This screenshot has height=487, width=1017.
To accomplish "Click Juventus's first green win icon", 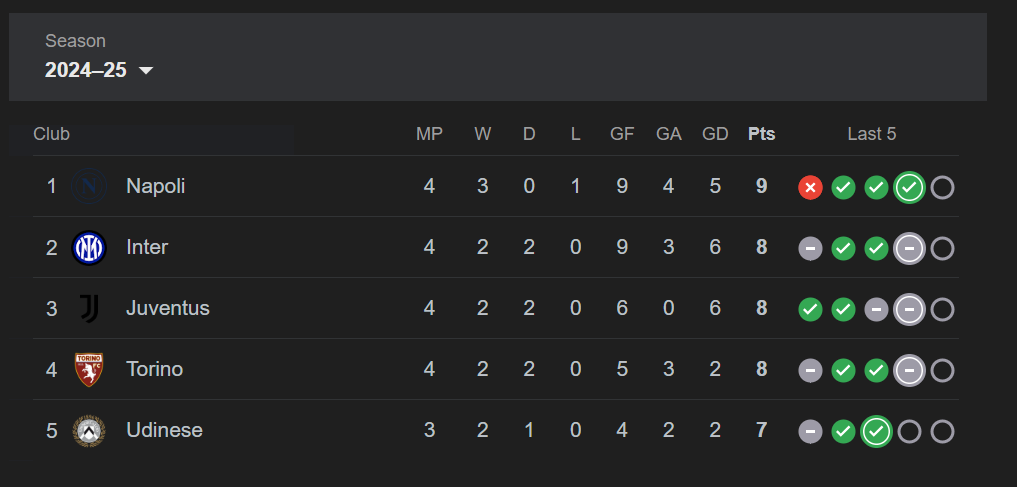I will click(810, 309).
